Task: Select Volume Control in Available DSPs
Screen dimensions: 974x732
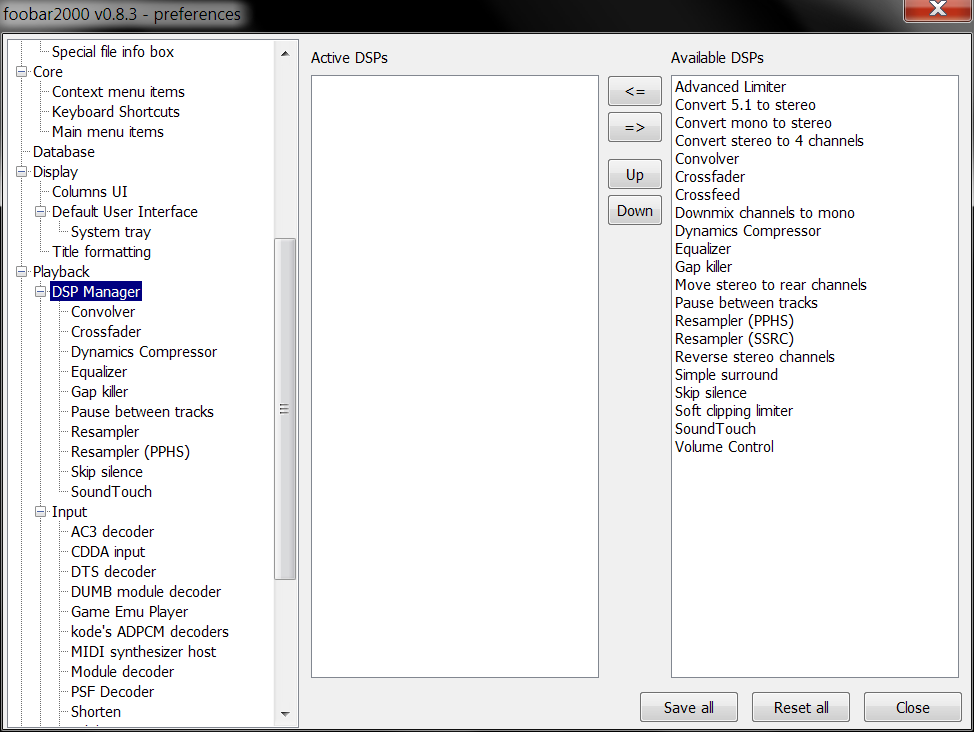Action: 724,447
